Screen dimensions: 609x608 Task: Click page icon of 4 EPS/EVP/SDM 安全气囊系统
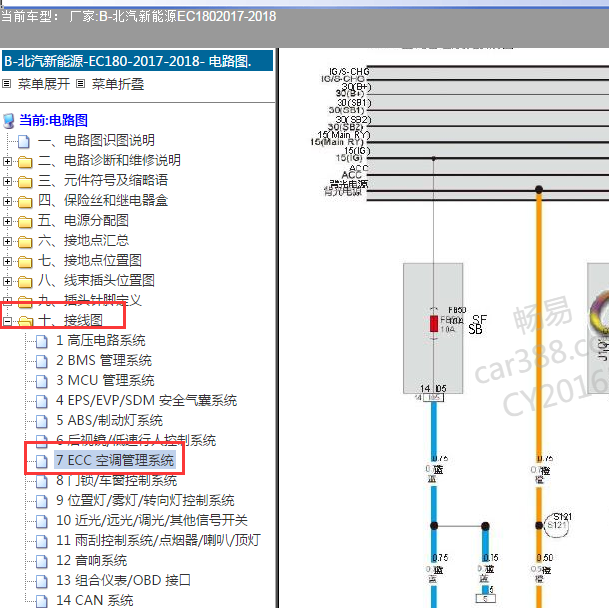[42, 401]
